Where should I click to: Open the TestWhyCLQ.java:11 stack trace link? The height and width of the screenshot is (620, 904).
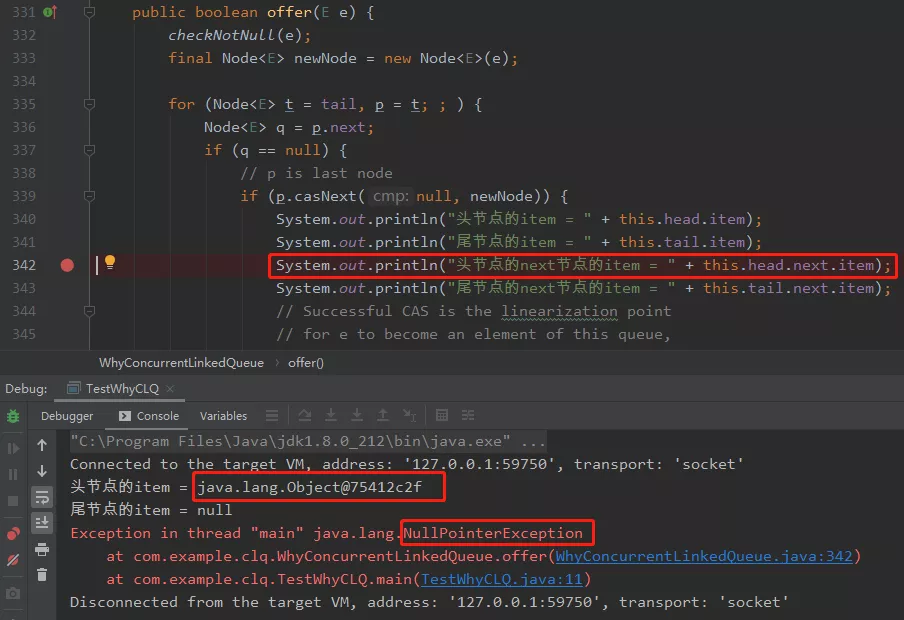[x=502, y=579]
